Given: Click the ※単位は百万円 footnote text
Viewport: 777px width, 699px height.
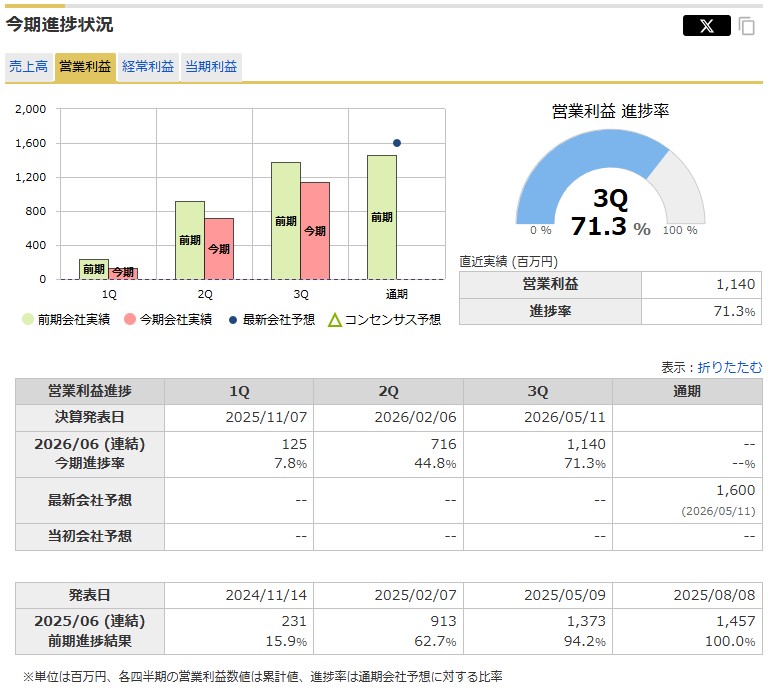Looking at the screenshot, I should [263, 677].
